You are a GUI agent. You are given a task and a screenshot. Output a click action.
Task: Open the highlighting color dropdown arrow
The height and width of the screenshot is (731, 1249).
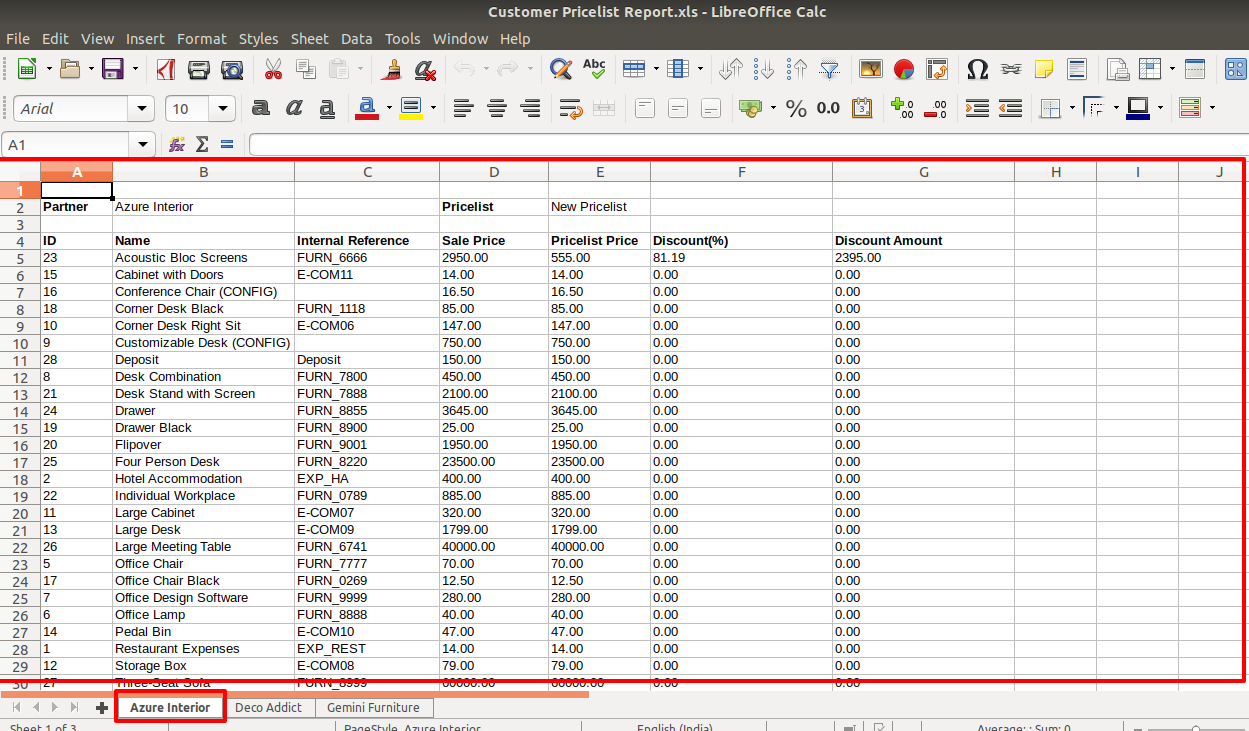coord(433,108)
